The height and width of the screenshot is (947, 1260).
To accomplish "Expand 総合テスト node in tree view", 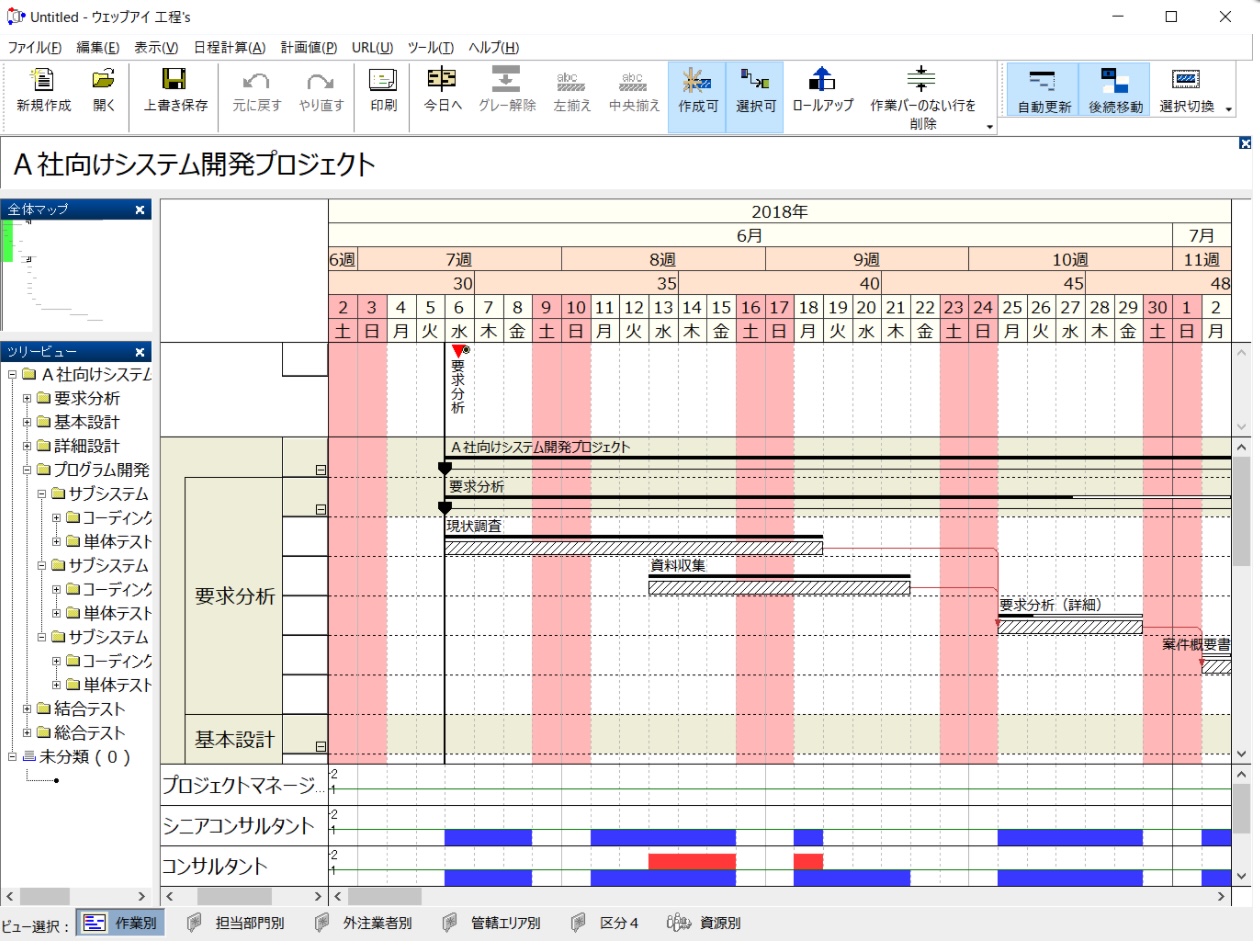I will [28, 733].
